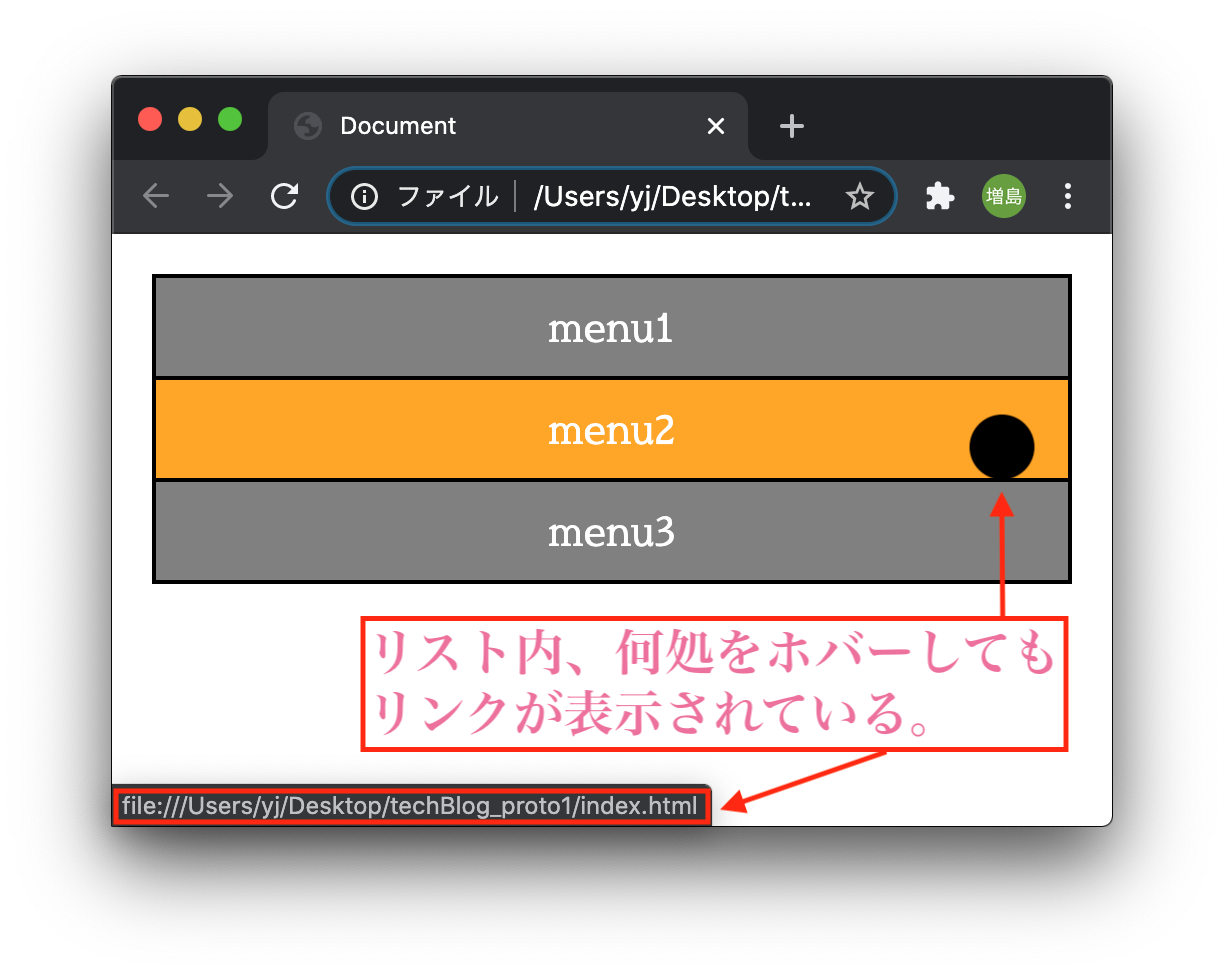Close the Document tab
The width and height of the screenshot is (1224, 974).
click(716, 126)
